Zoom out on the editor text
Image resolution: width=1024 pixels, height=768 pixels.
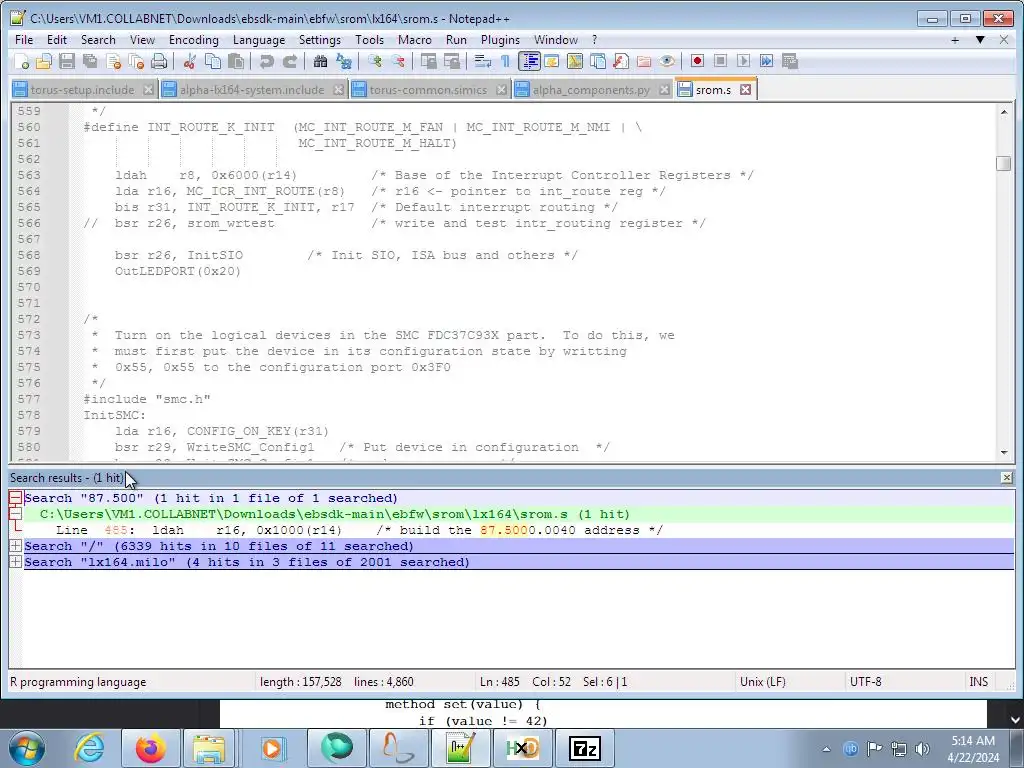click(397, 61)
